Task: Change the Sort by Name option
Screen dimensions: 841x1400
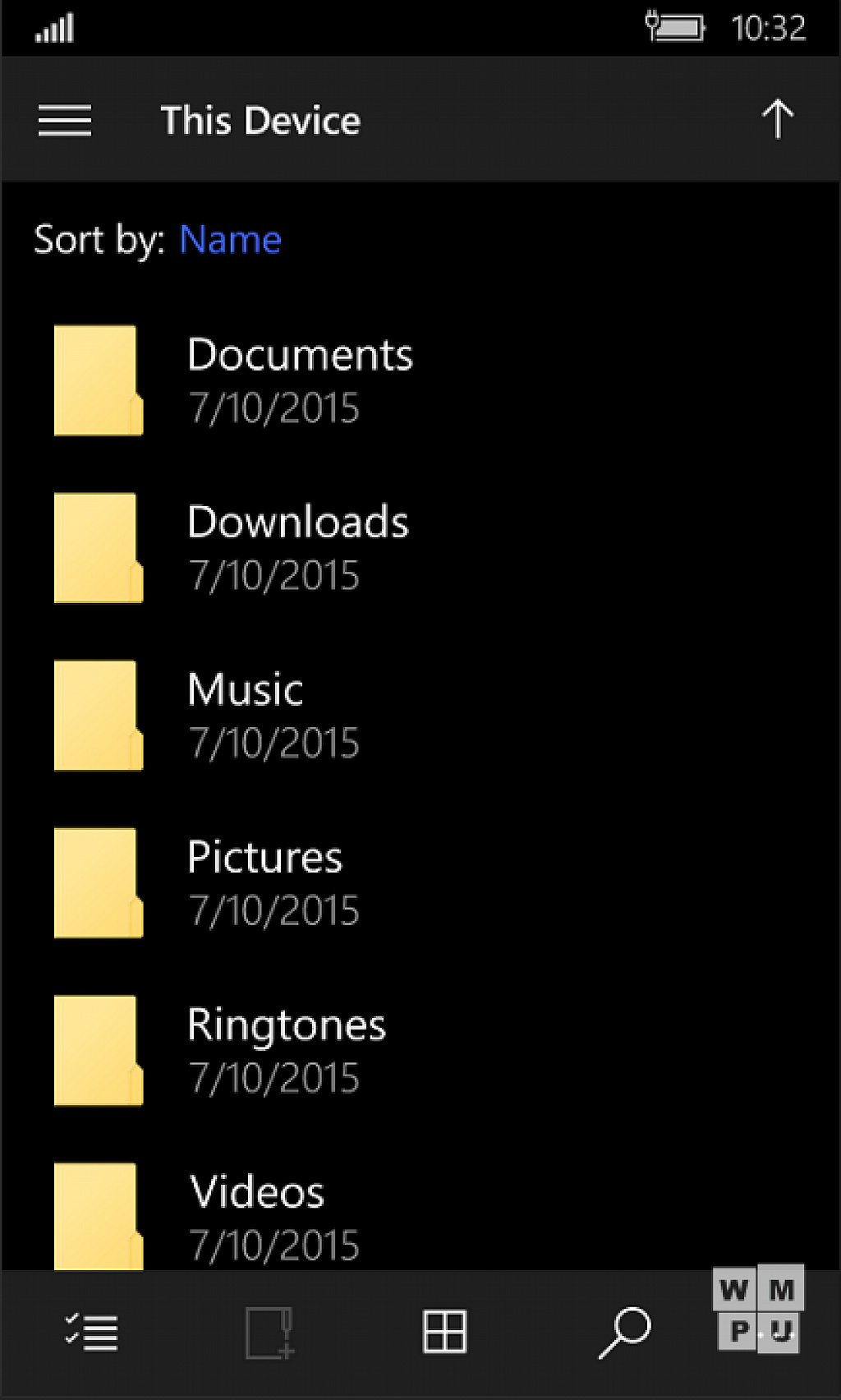Action: pyautogui.click(x=231, y=240)
